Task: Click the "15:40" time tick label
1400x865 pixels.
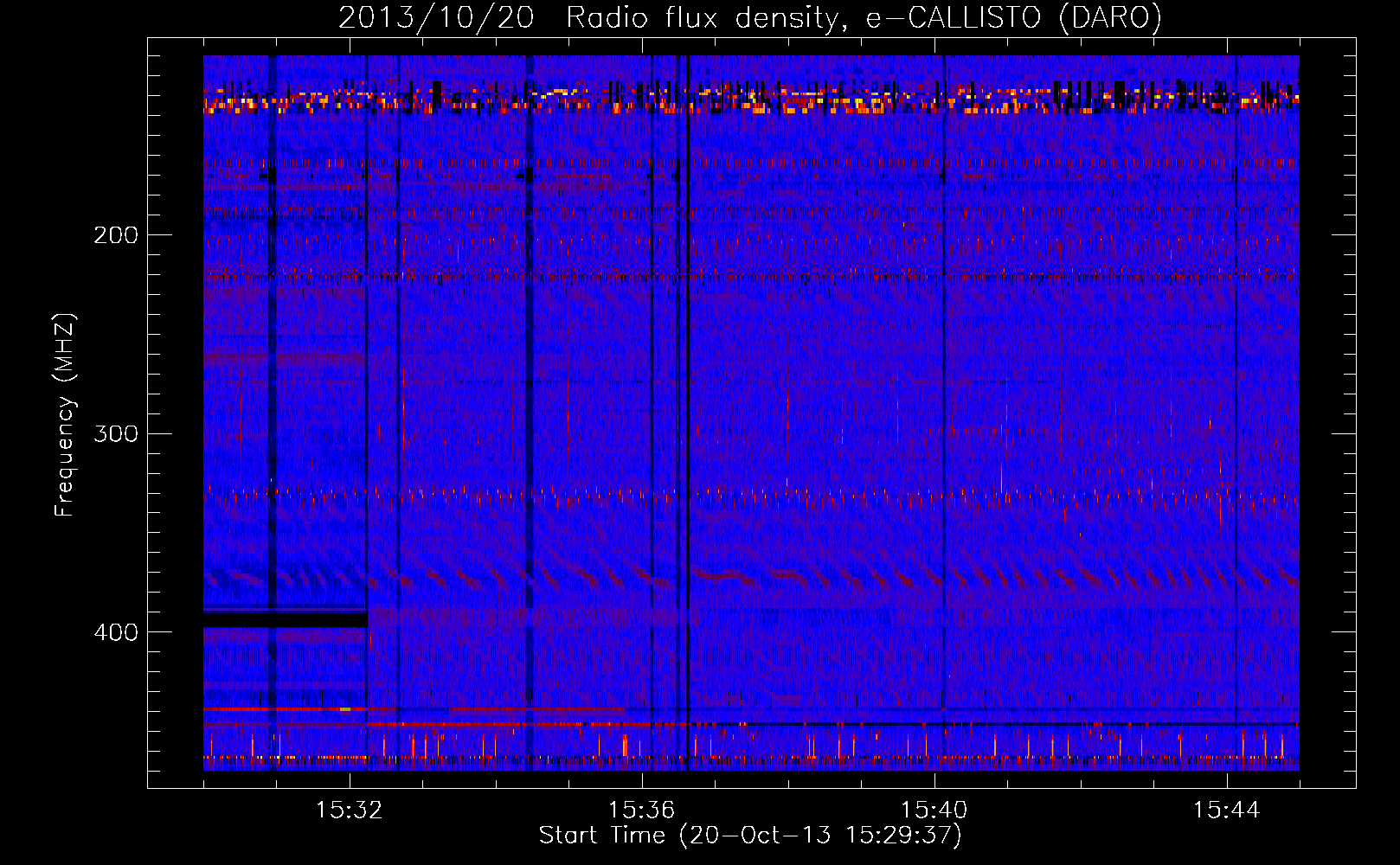Action: 934,811
